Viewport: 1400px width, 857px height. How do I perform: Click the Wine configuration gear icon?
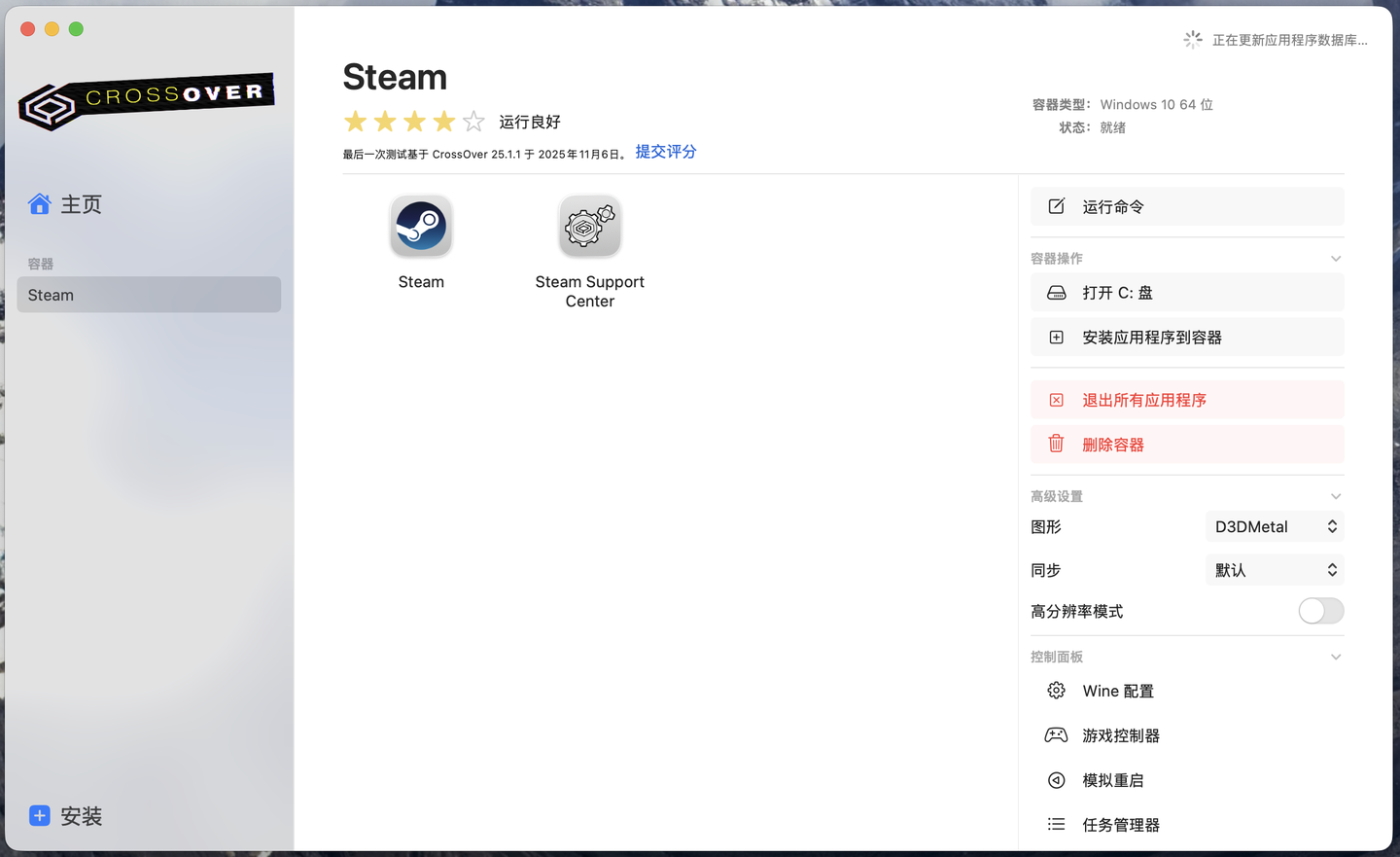(1056, 691)
